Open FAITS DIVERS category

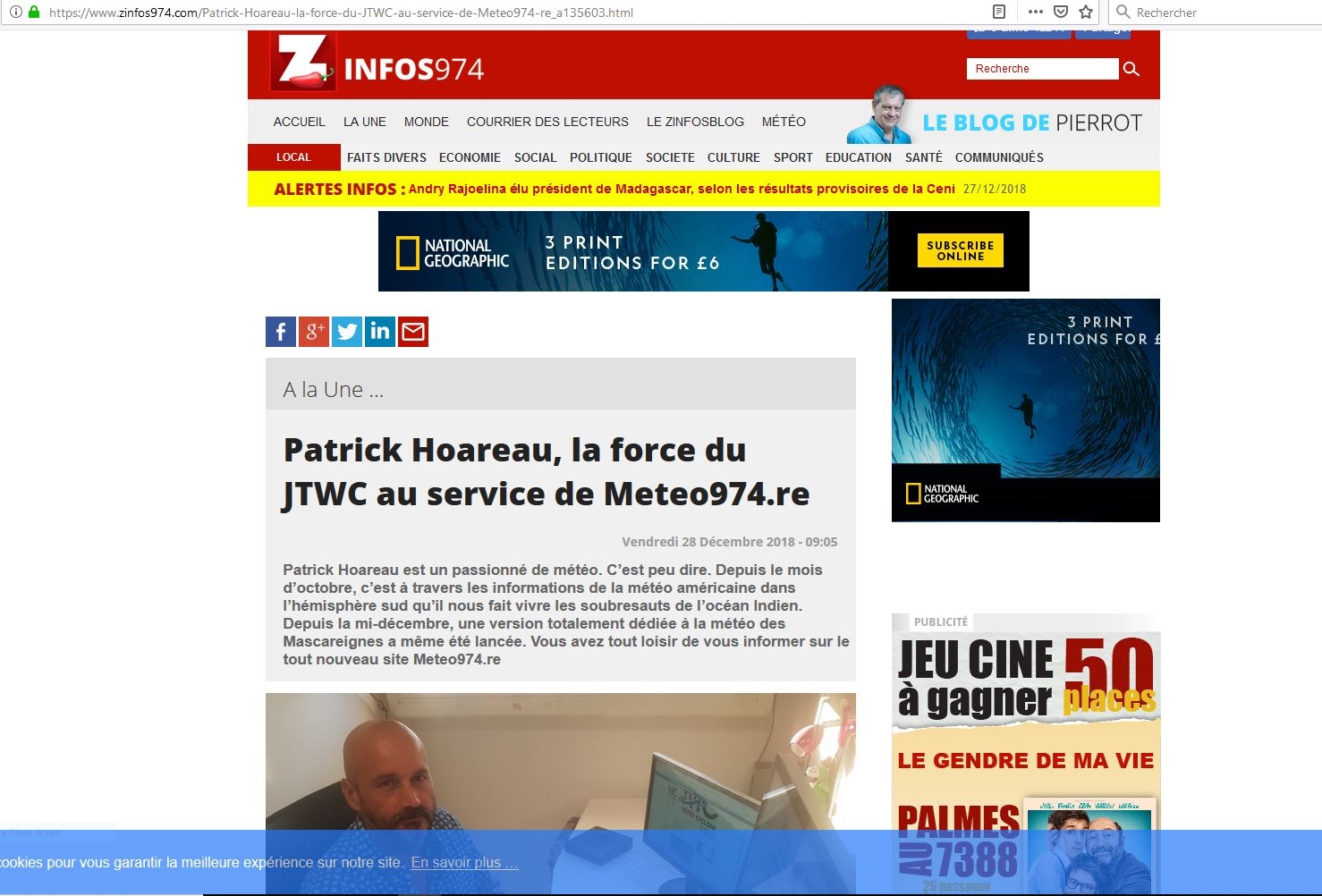[386, 157]
